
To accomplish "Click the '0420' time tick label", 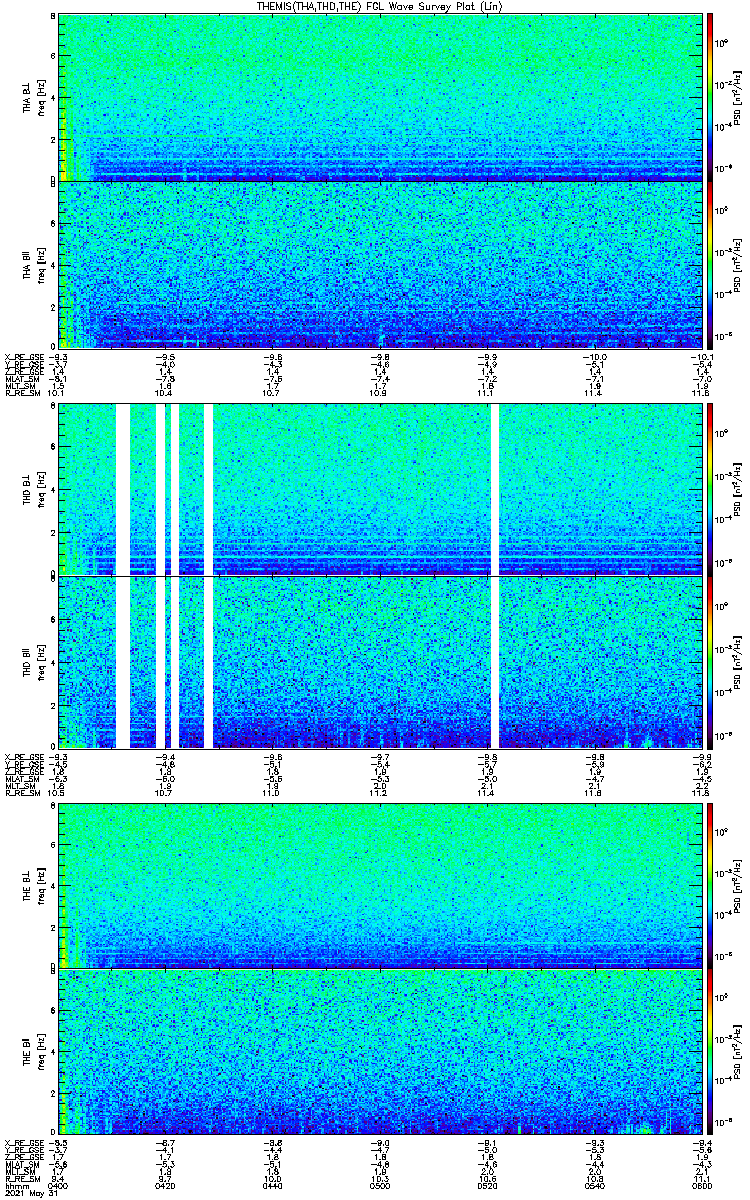I will point(165,1186).
